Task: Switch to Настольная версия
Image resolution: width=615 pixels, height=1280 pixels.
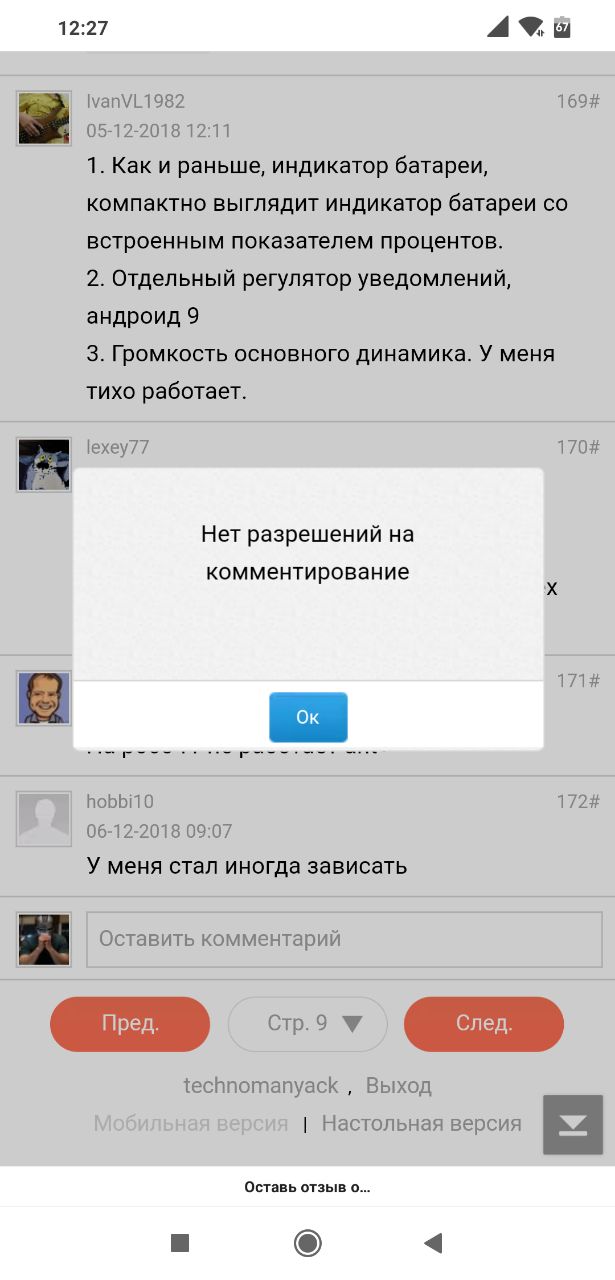Action: (422, 1124)
